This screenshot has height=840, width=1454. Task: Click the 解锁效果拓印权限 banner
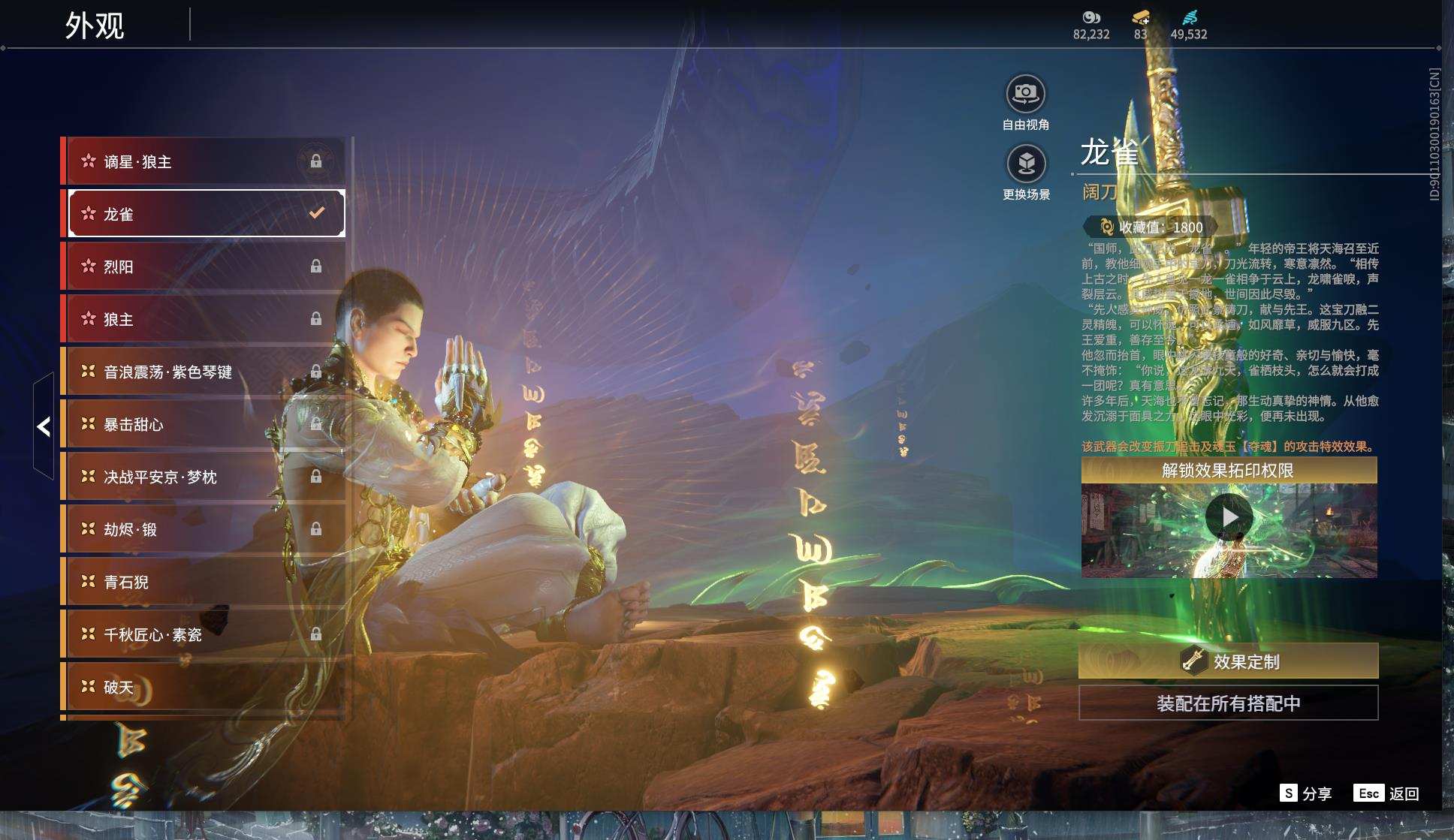pos(1229,471)
